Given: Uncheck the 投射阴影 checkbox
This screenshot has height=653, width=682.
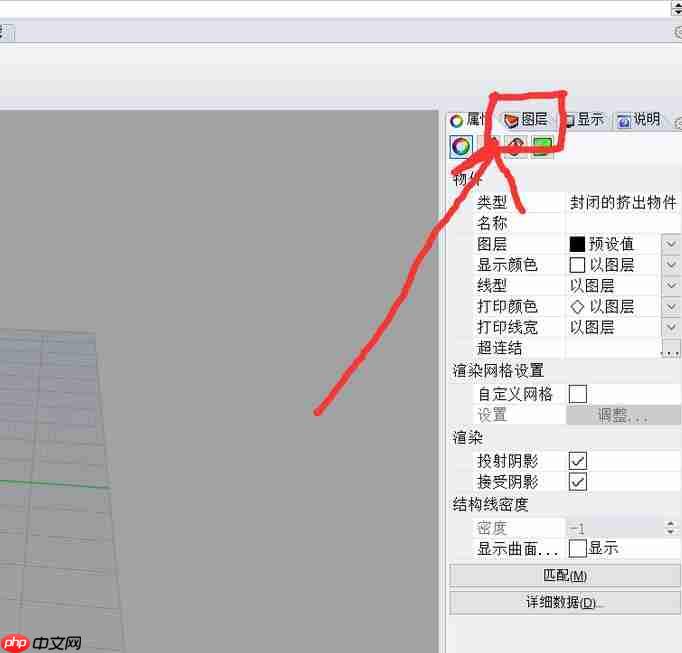Looking at the screenshot, I should coord(578,461).
